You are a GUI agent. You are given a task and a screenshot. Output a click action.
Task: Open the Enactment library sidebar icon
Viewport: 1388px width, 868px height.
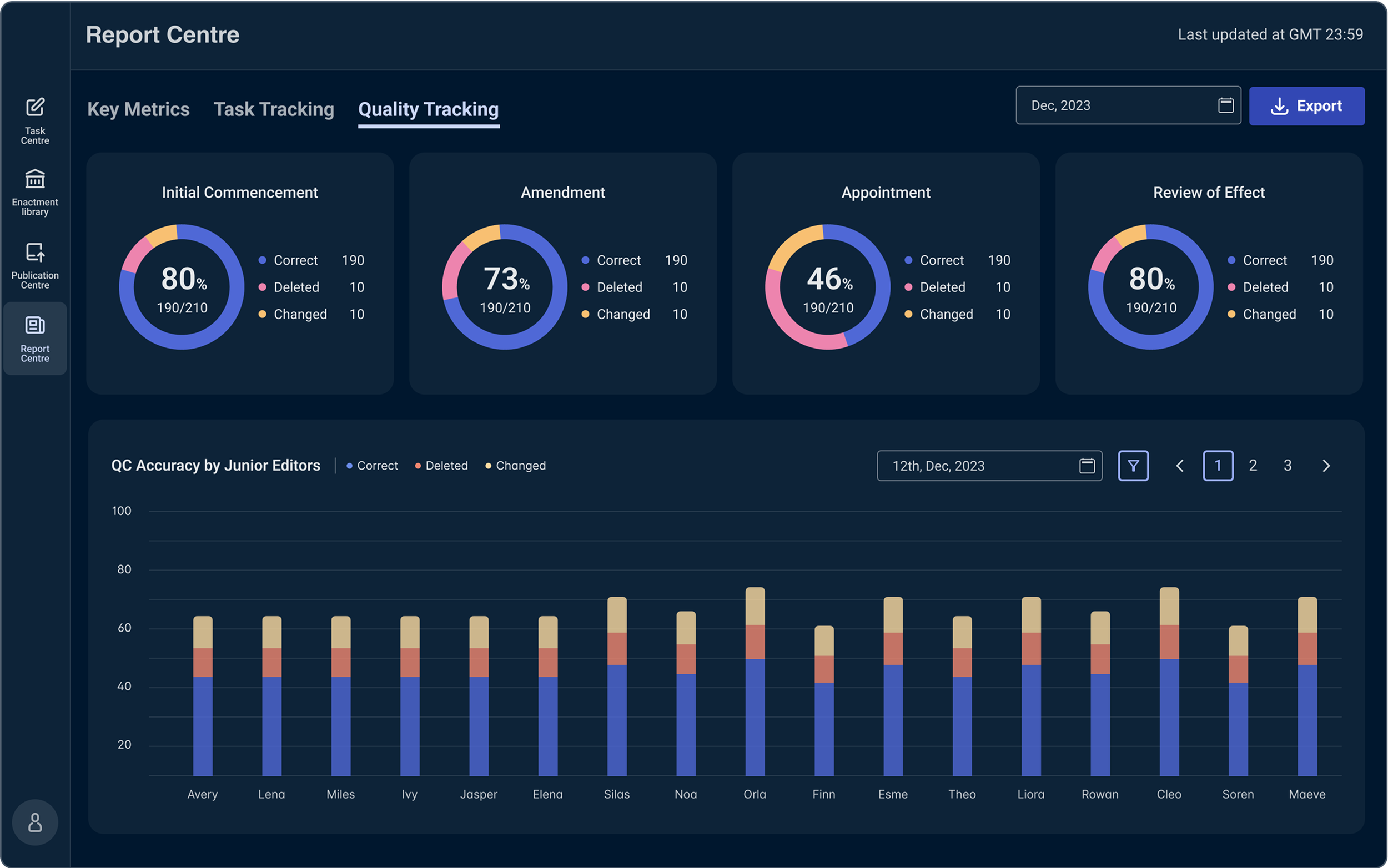tap(35, 191)
